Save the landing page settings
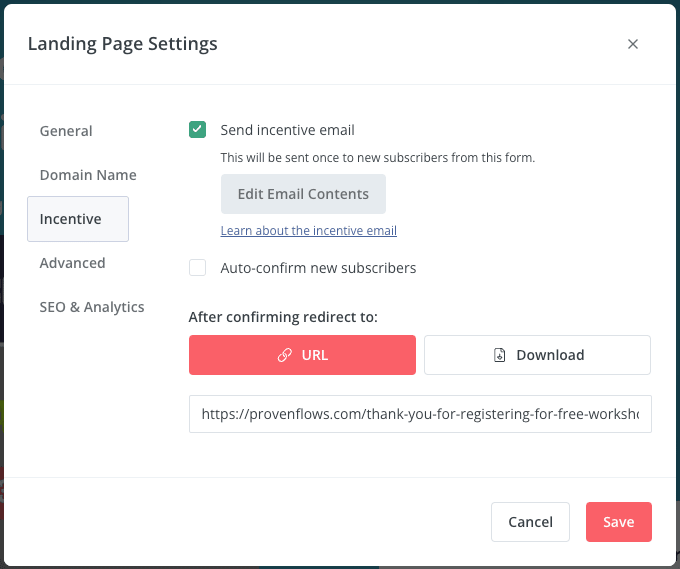680x569 pixels. [x=619, y=522]
